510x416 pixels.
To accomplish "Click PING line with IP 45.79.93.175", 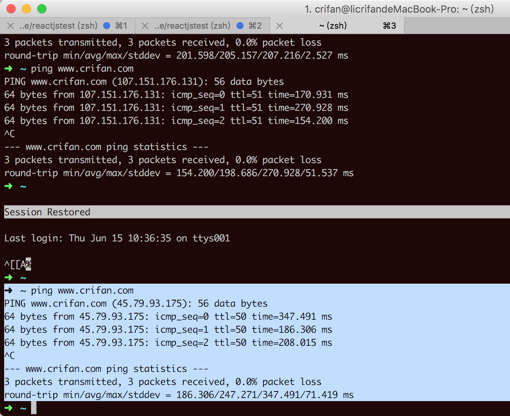I will (136, 303).
